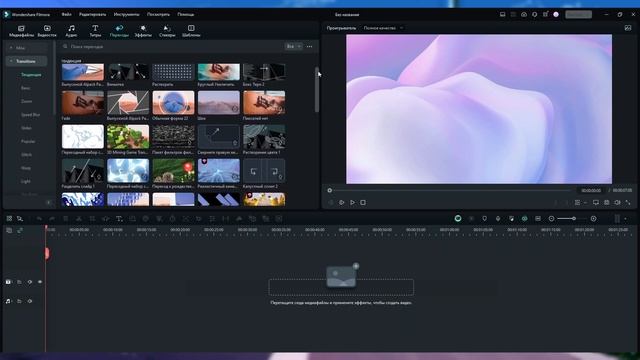
Task: Select the Box Turn 2 transition thumbnail
Action: coord(264,72)
